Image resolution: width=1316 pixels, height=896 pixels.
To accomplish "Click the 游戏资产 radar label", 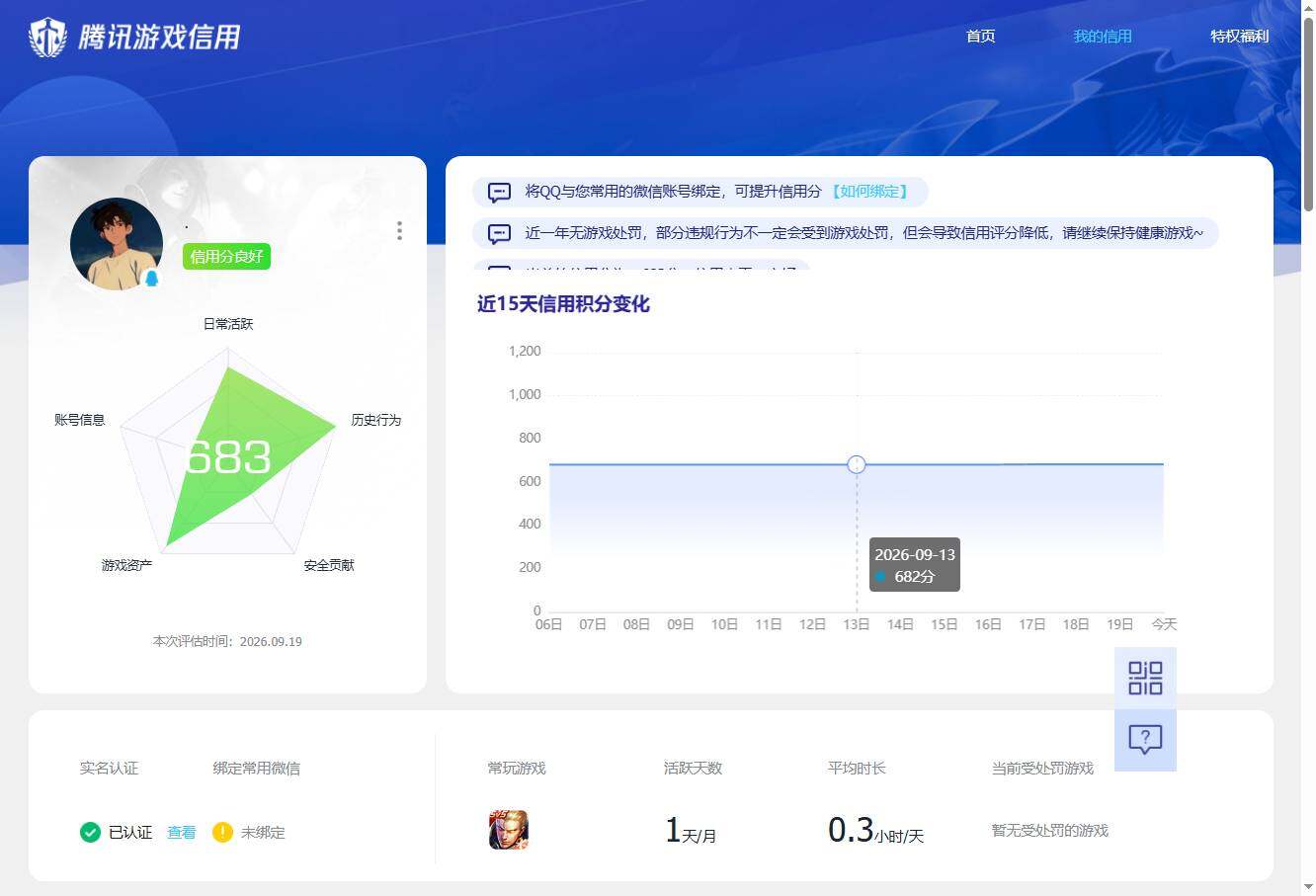I will pyautogui.click(x=127, y=565).
